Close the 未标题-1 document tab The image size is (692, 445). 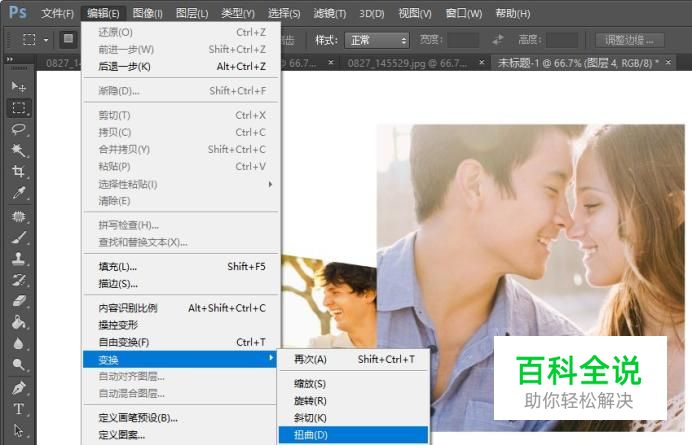[x=669, y=62]
